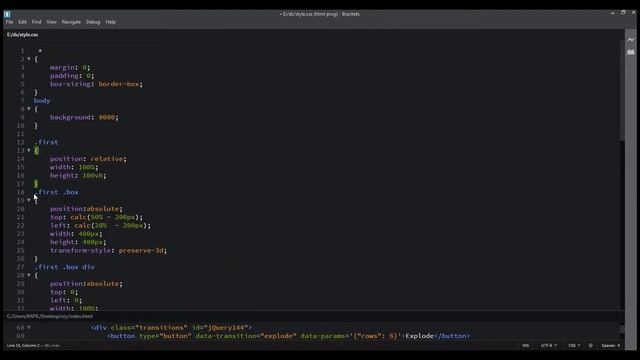This screenshot has width=640, height=360.
Task: Open the Edit menu
Action: pyautogui.click(x=22, y=22)
